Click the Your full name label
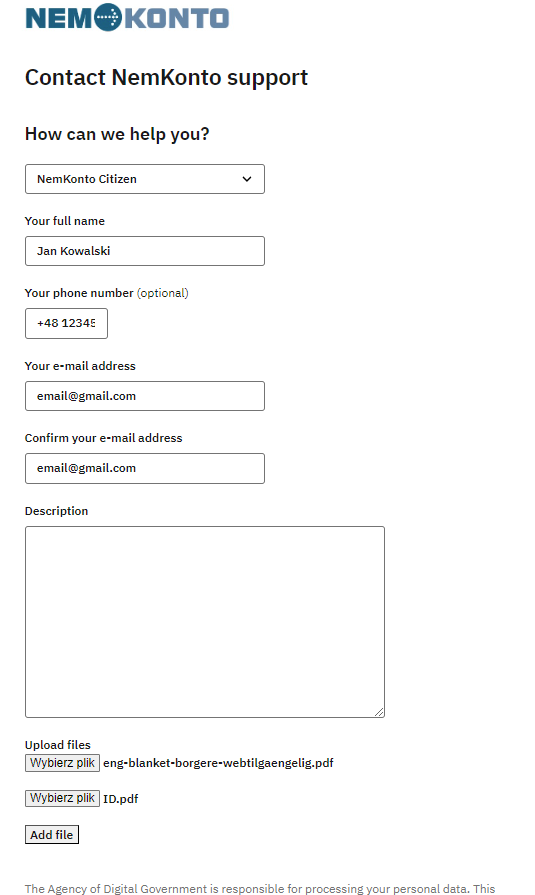This screenshot has width=535, height=895. click(65, 221)
